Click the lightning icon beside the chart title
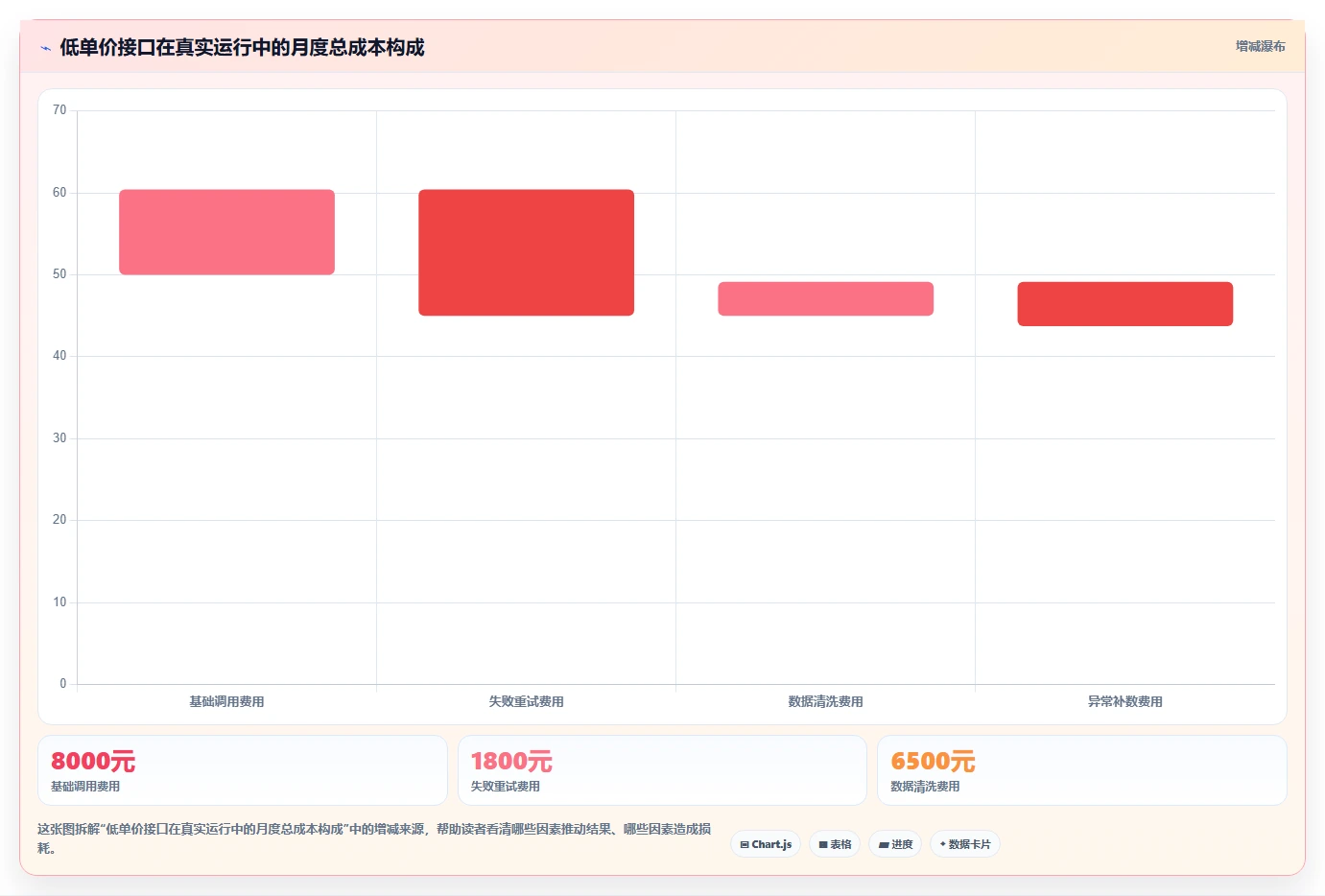This screenshot has width=1325, height=896. coord(45,48)
